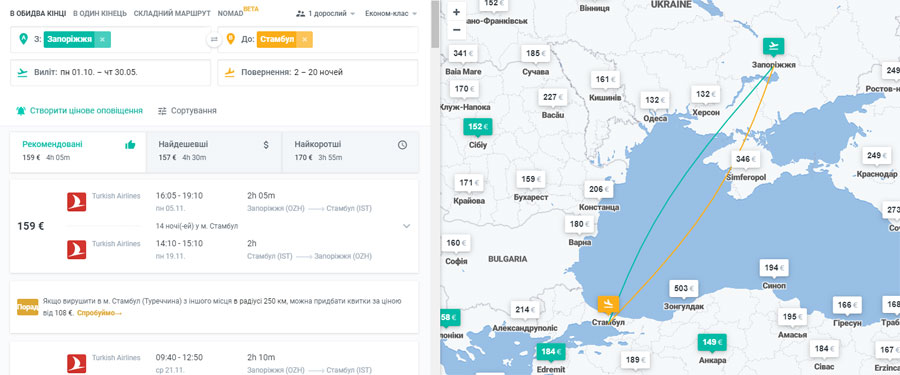Swap origin and destination with arrows icon
Viewport: 900px width, 375px height.
(214, 39)
